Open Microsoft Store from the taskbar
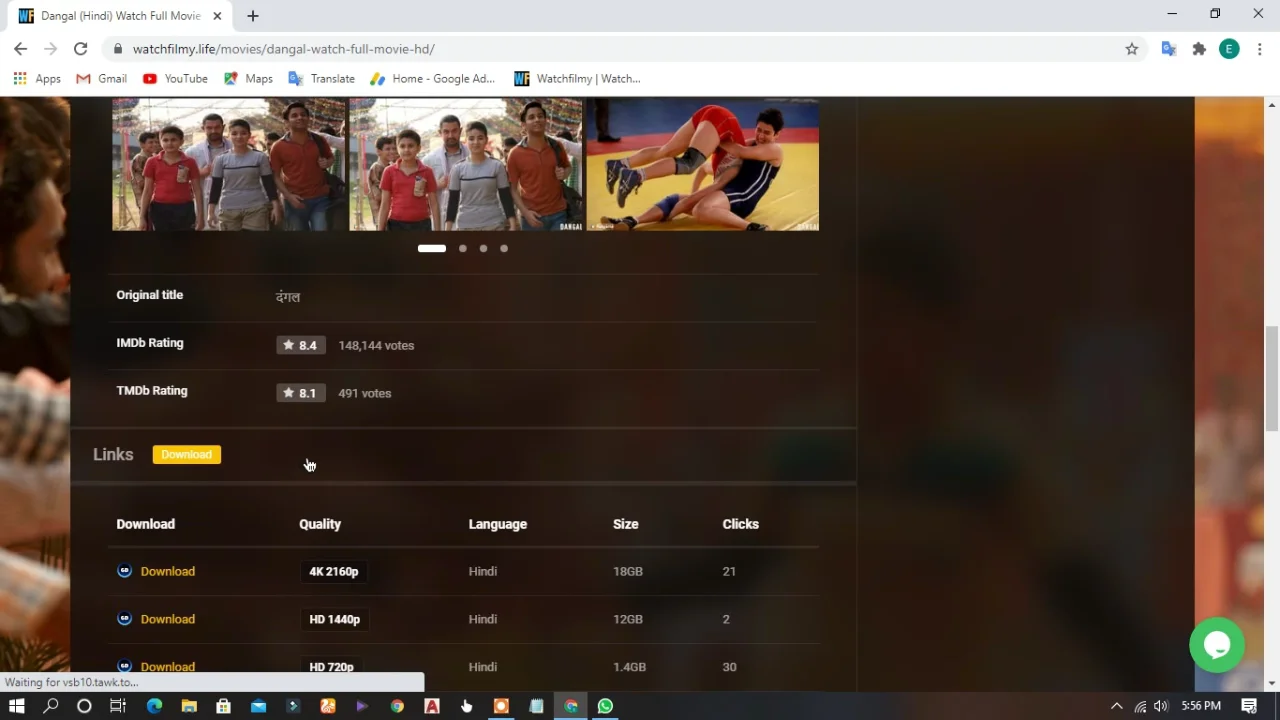The width and height of the screenshot is (1280, 720). pyautogui.click(x=223, y=706)
